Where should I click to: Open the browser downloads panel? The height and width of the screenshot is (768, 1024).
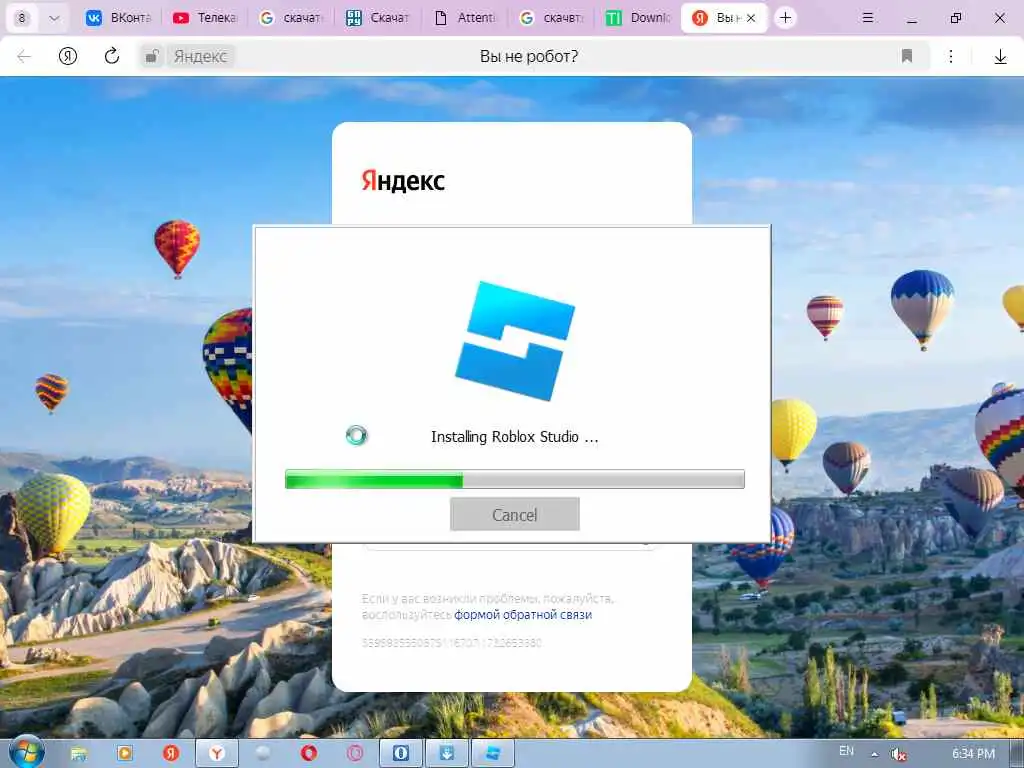tap(1000, 57)
